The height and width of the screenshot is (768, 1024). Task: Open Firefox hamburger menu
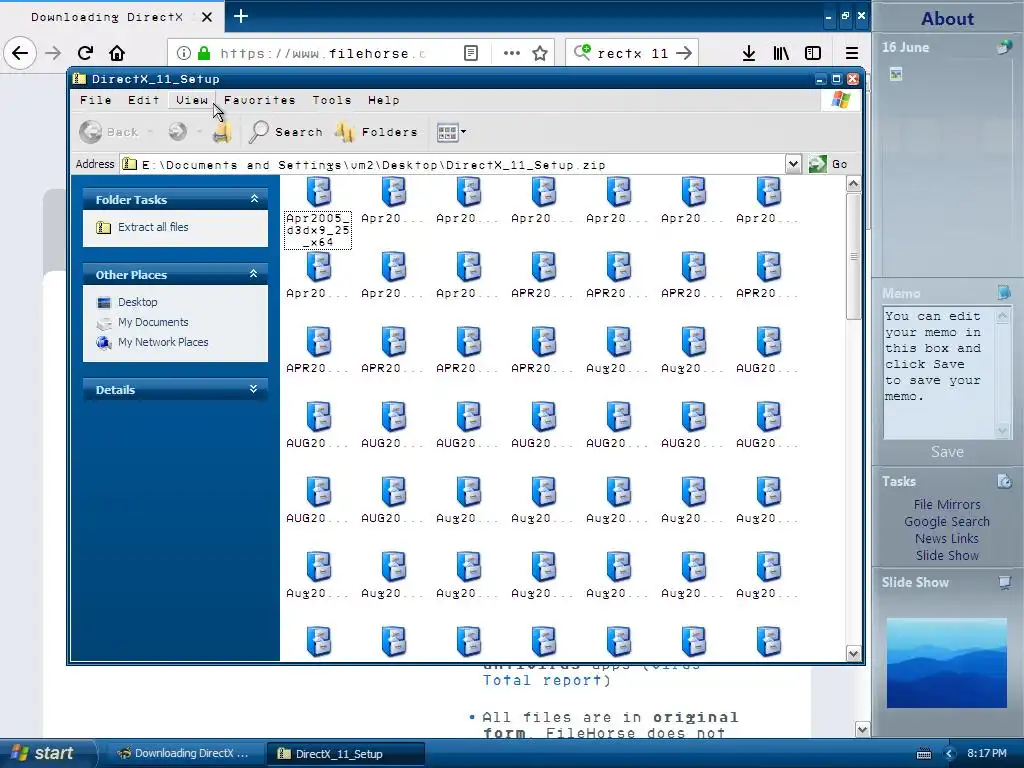[852, 53]
